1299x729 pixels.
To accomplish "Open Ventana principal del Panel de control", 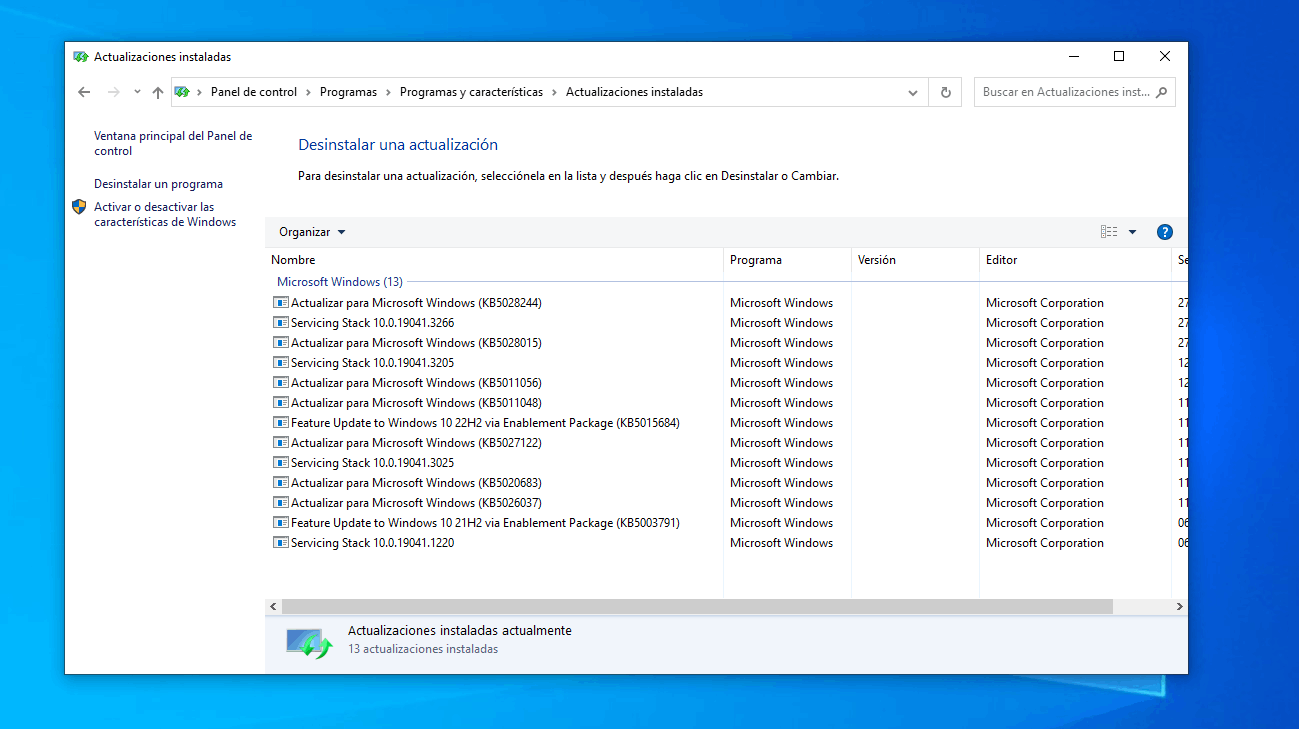I will click(x=173, y=143).
